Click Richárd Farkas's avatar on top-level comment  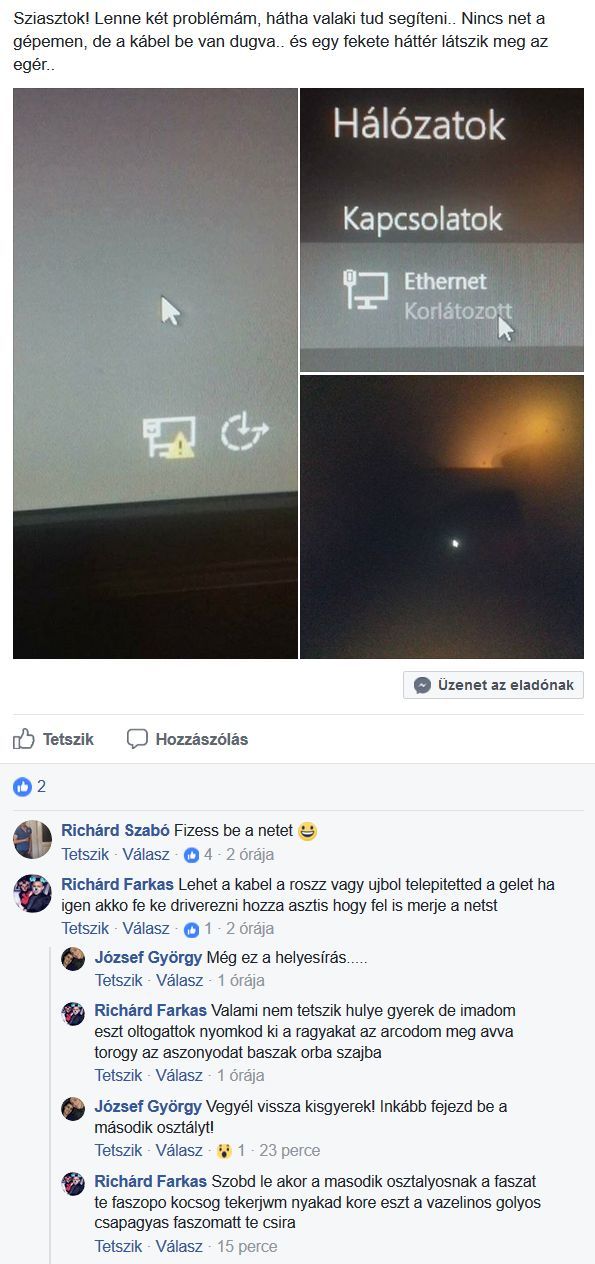coord(32,893)
